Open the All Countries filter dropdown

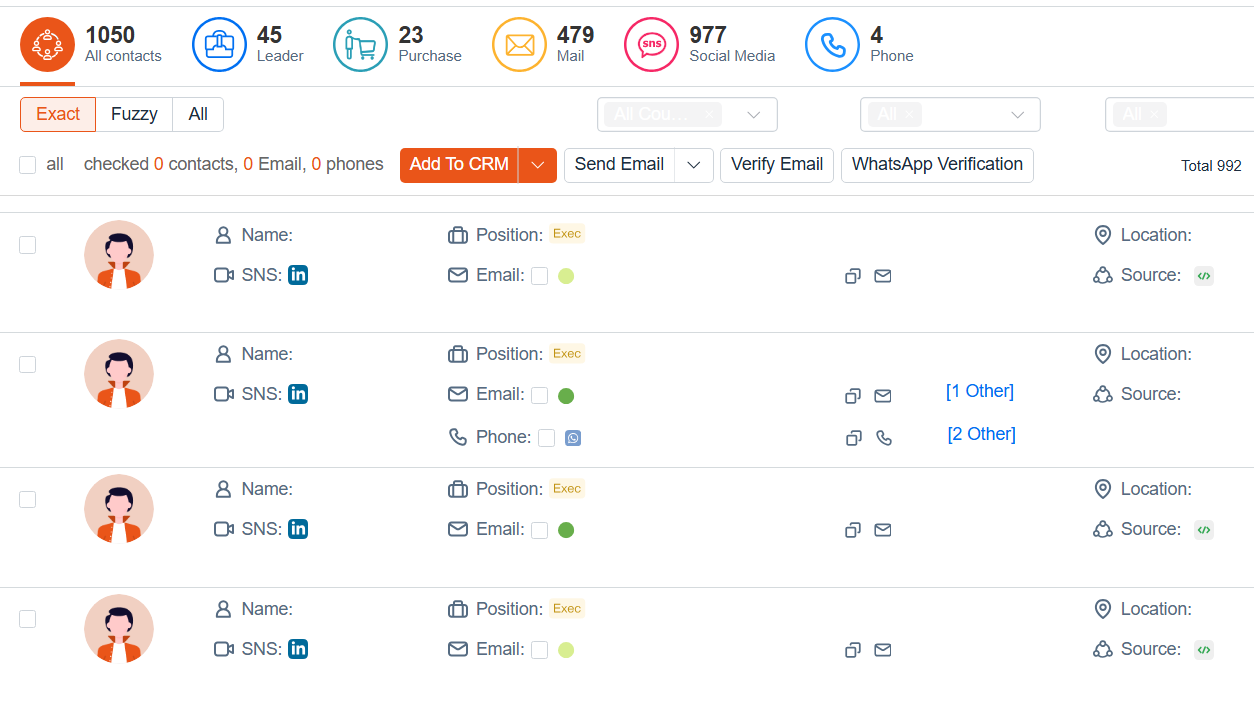[687, 114]
